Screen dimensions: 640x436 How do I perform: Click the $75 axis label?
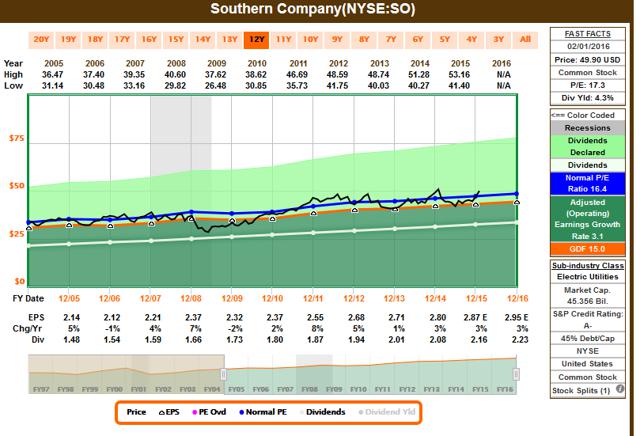point(17,138)
